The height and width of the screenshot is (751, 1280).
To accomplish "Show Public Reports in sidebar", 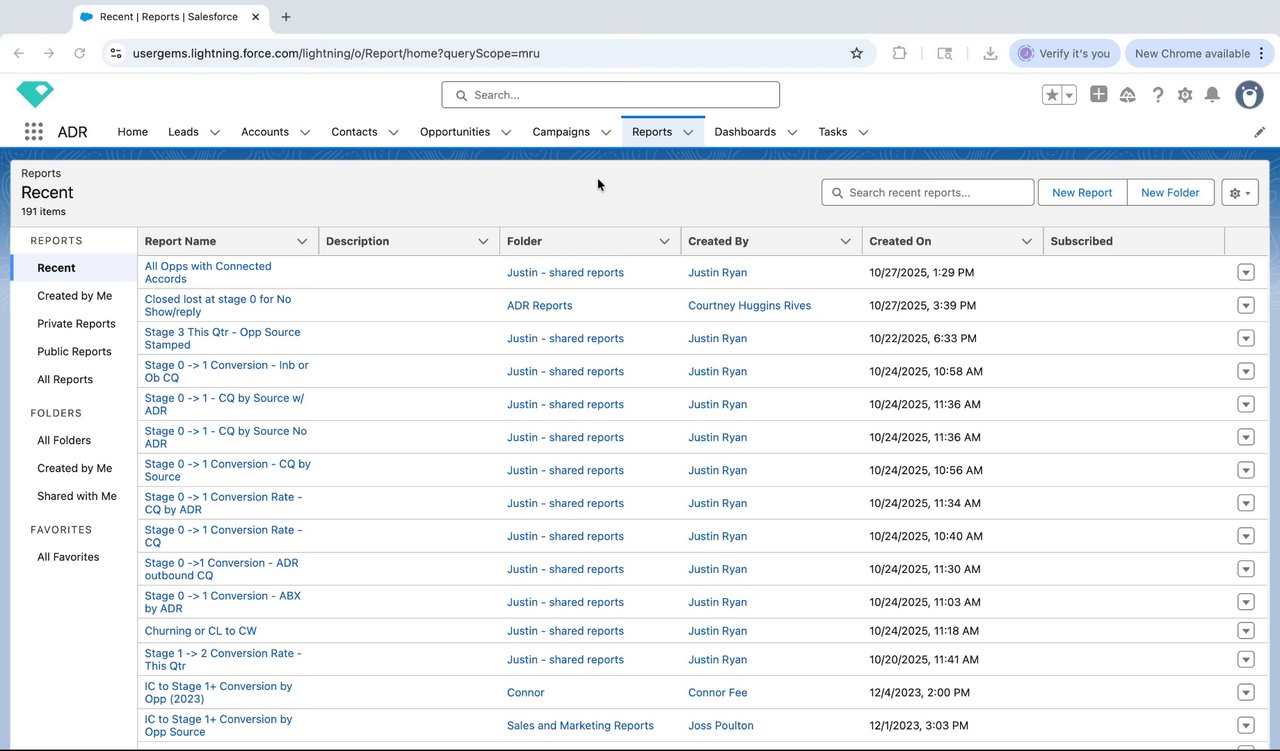I will tap(74, 352).
